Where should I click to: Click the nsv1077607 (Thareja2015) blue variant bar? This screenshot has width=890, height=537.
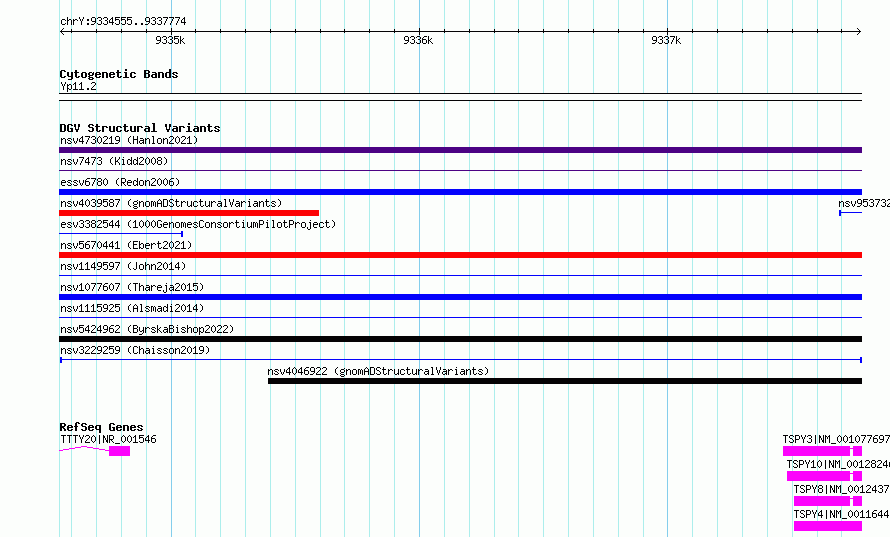tap(460, 297)
